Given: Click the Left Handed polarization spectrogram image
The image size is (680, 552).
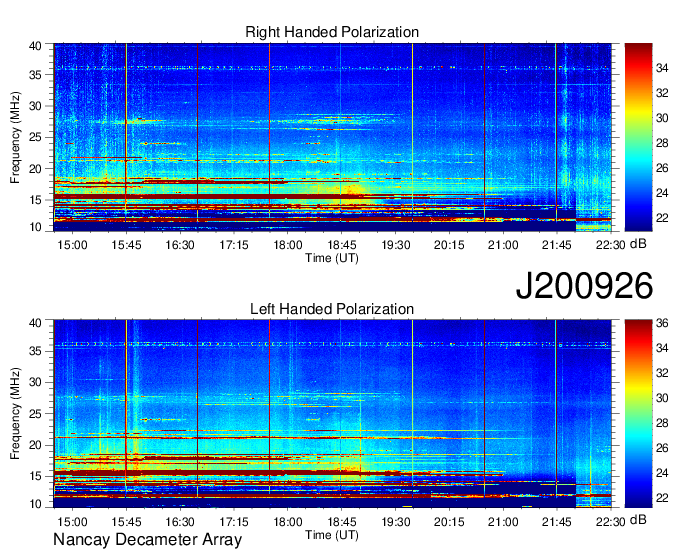Looking at the screenshot, I should pyautogui.click(x=333, y=414).
